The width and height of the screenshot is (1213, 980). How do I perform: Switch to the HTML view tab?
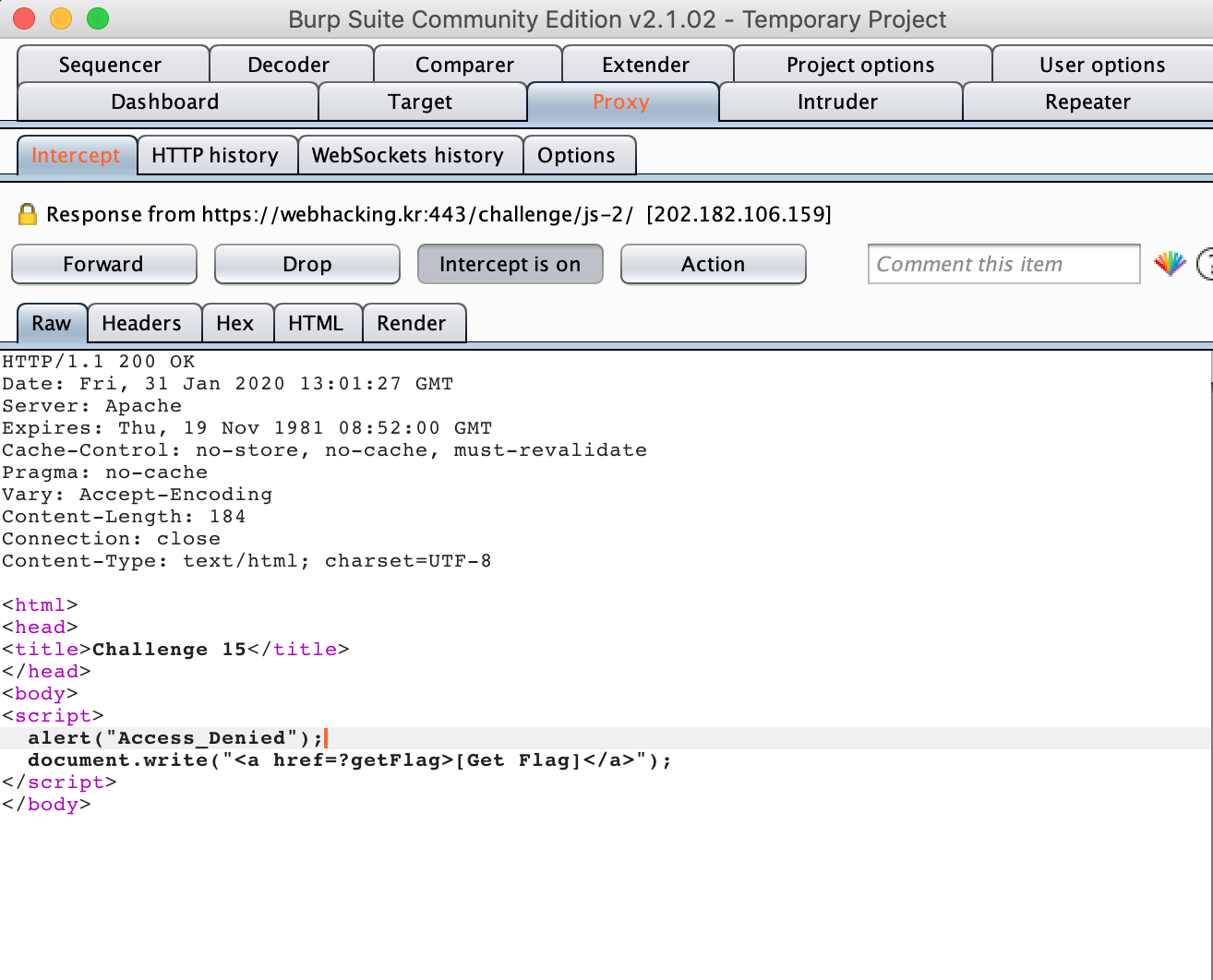coord(316,323)
